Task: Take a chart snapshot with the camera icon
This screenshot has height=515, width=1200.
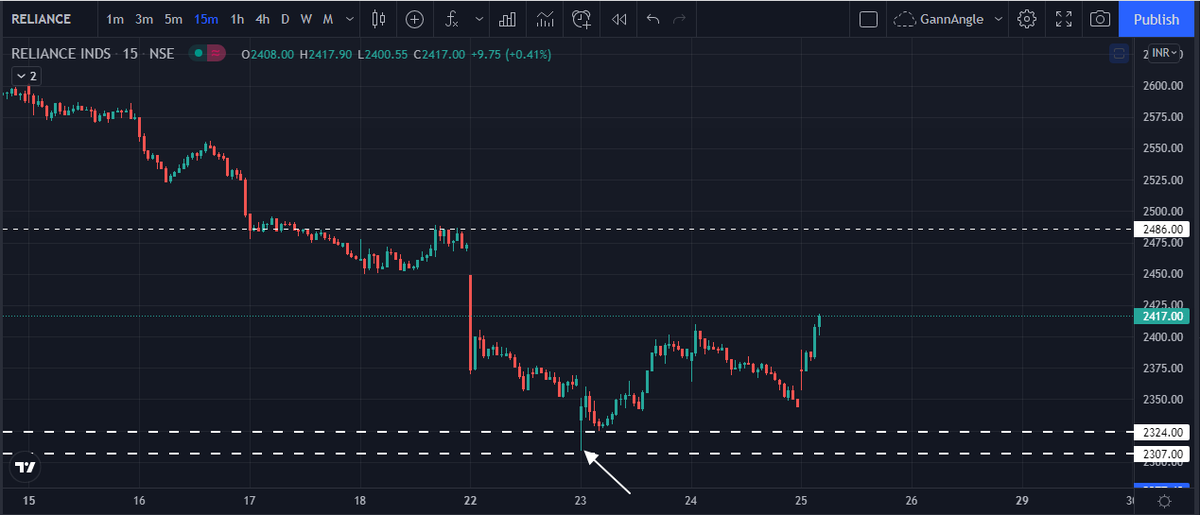Action: [1100, 19]
